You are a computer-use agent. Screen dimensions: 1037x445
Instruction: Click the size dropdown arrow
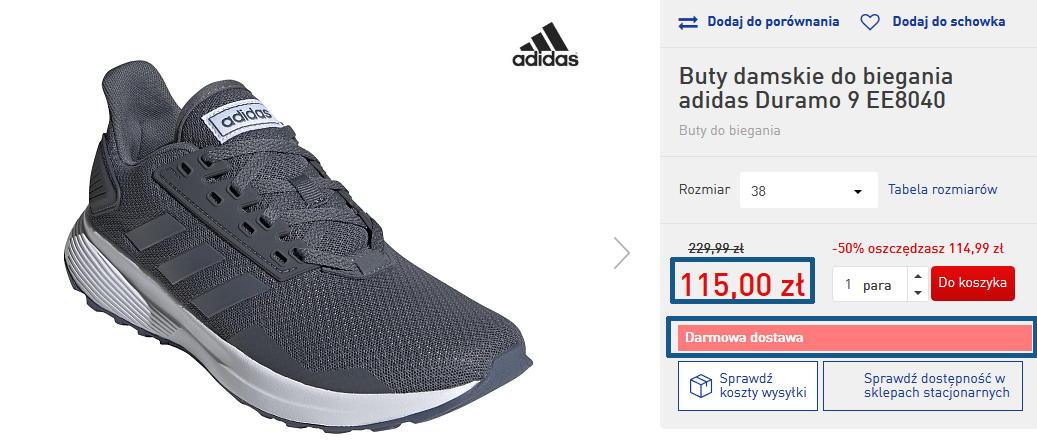[858, 192]
